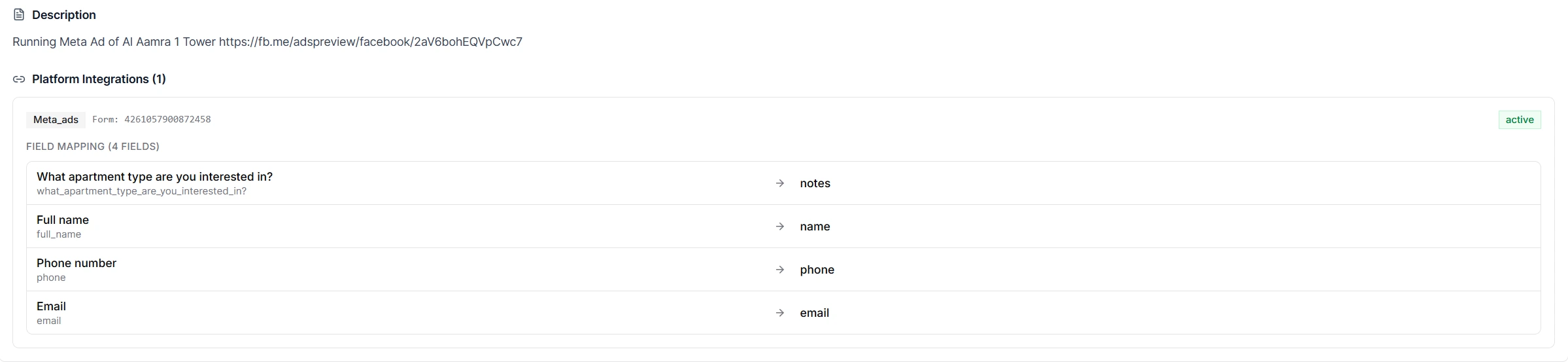Screen dimensions: 1568x362
Task: Select the Meta_ads platform badge
Action: [56, 120]
